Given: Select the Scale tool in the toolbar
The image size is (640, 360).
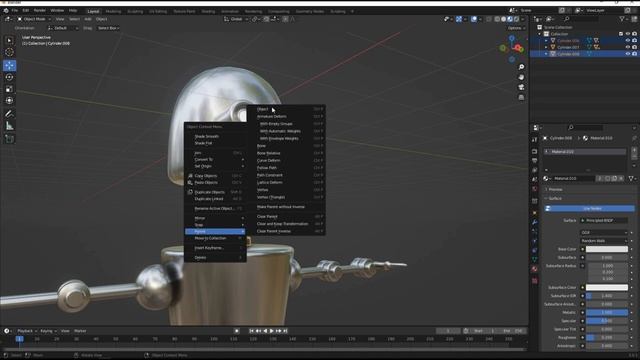Looking at the screenshot, I should tap(9, 89).
